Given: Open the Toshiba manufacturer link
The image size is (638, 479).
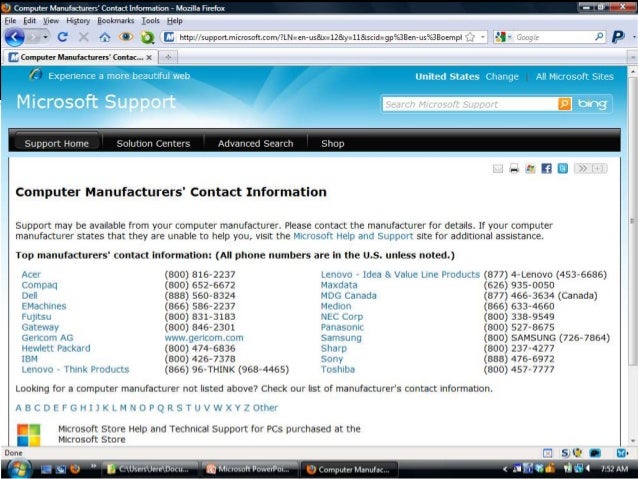Looking at the screenshot, I should pos(338,370).
